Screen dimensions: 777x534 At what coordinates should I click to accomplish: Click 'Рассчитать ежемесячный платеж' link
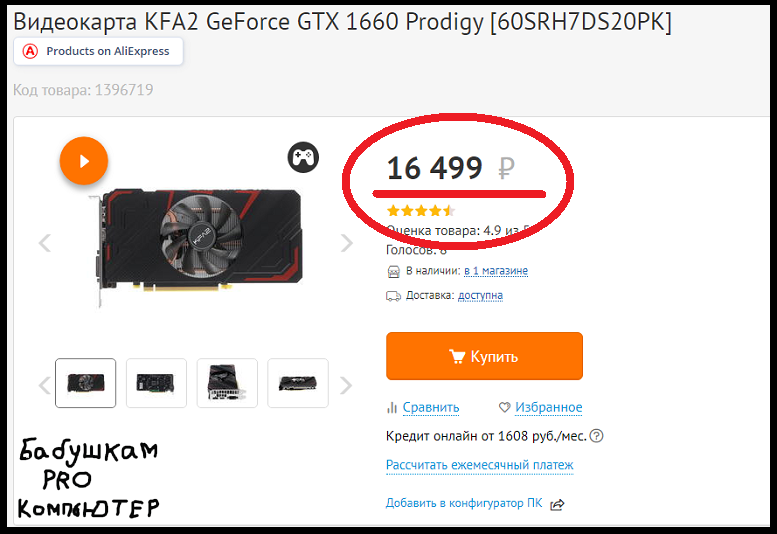(x=479, y=465)
